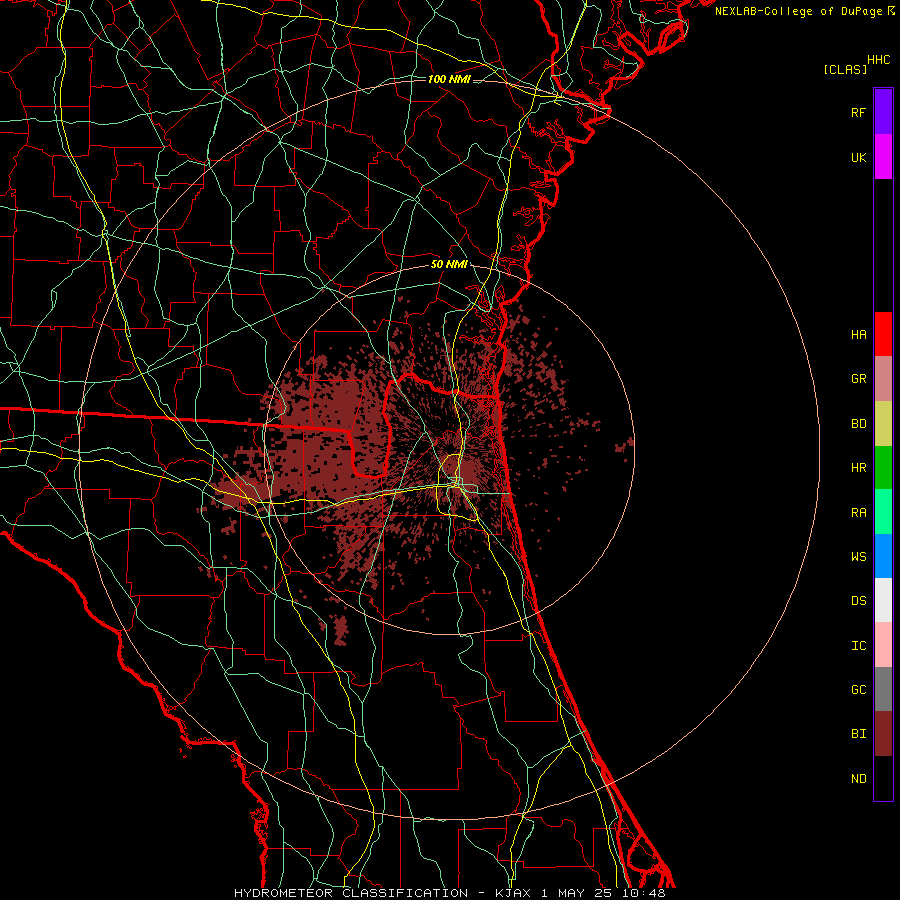Click the [CLAS] units label
Viewport: 900px width, 900px height.
[845, 69]
